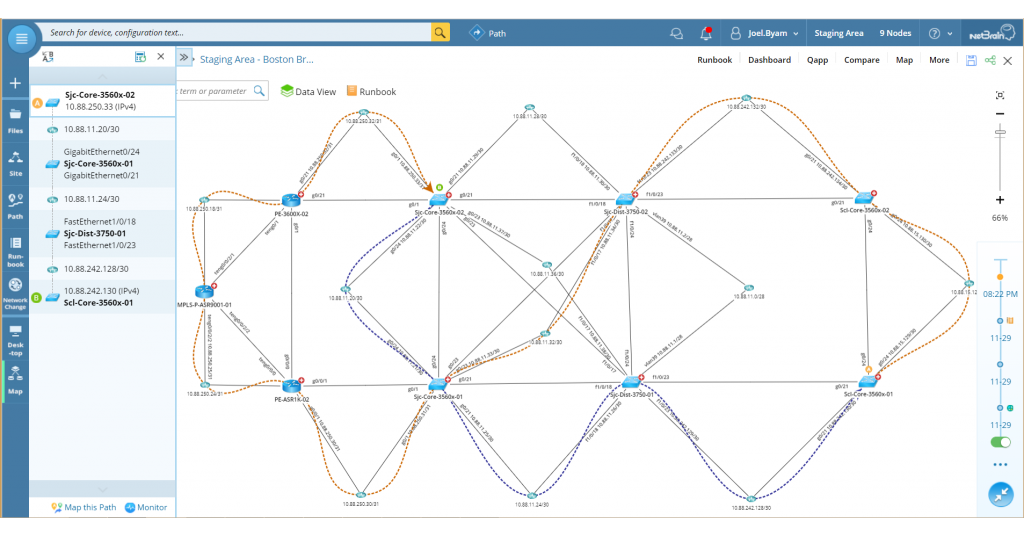1024x536 pixels.
Task: Click the term or parameter search field
Action: point(214,91)
